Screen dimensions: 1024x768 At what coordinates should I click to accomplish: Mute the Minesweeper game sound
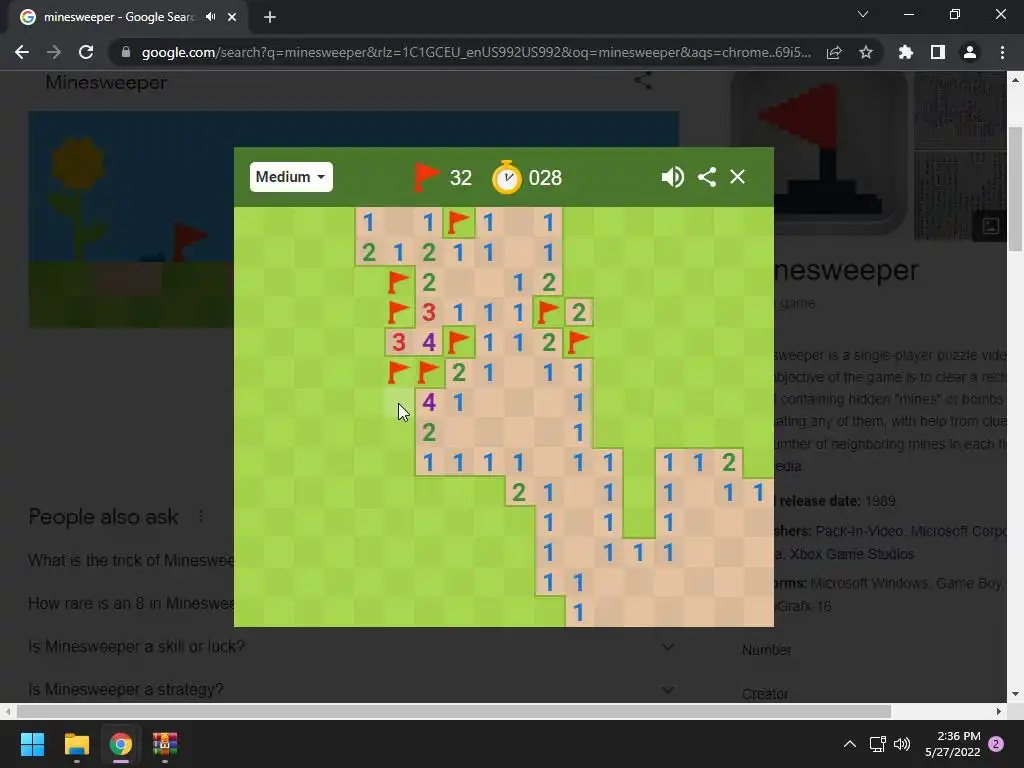tap(672, 177)
